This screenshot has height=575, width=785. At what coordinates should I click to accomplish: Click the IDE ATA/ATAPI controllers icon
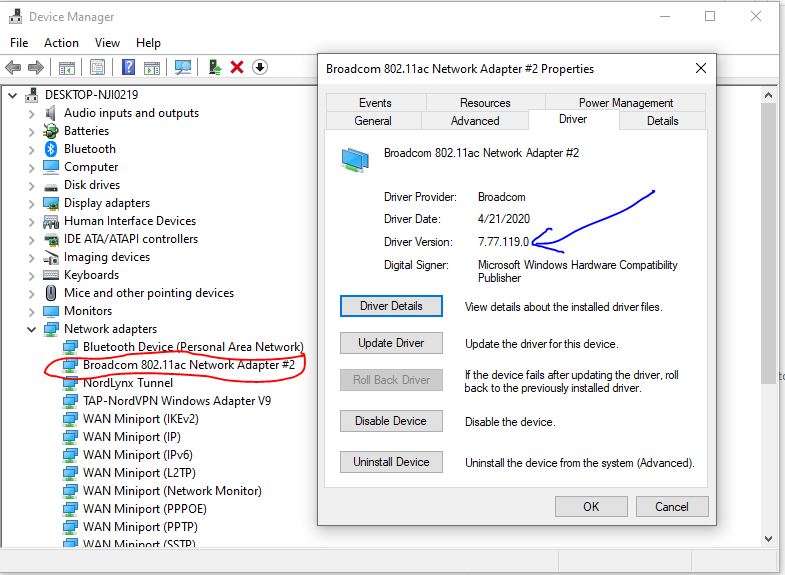[x=51, y=239]
